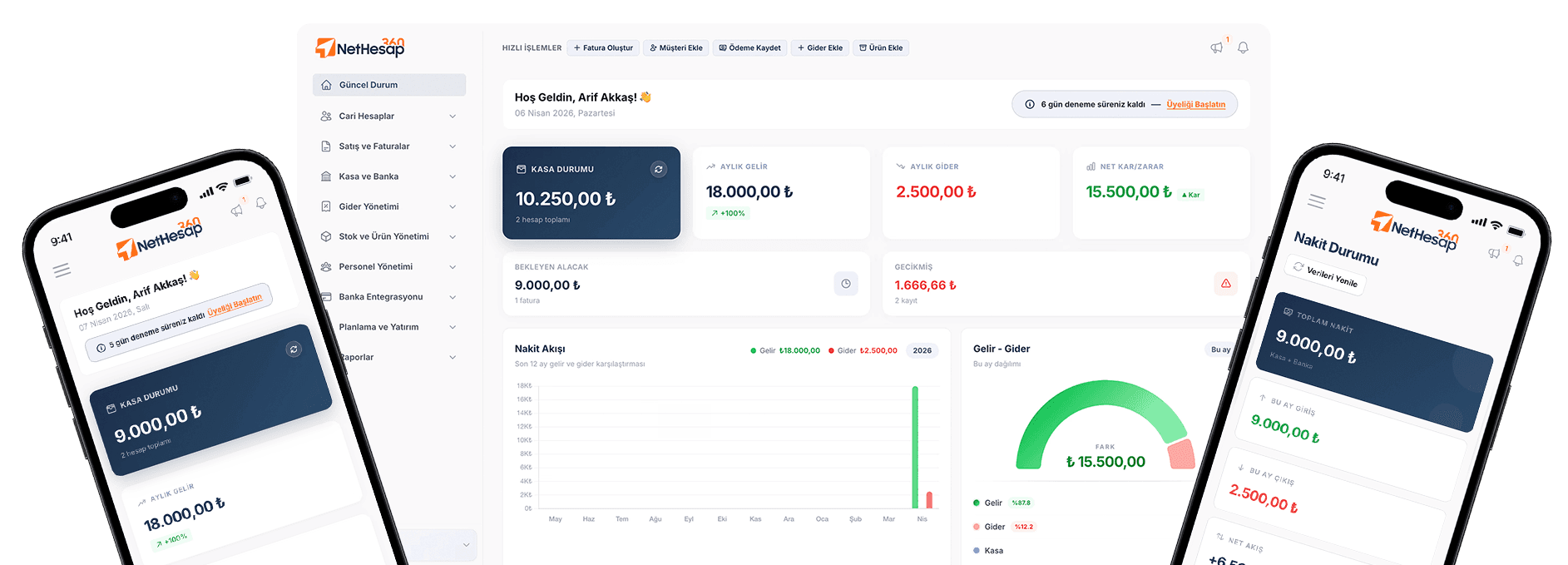Click the Ödeme Kaydet quick action button

click(x=750, y=48)
